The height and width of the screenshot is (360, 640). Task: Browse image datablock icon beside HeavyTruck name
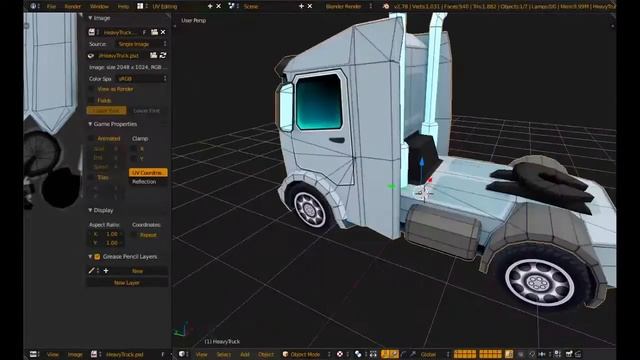coord(92,32)
